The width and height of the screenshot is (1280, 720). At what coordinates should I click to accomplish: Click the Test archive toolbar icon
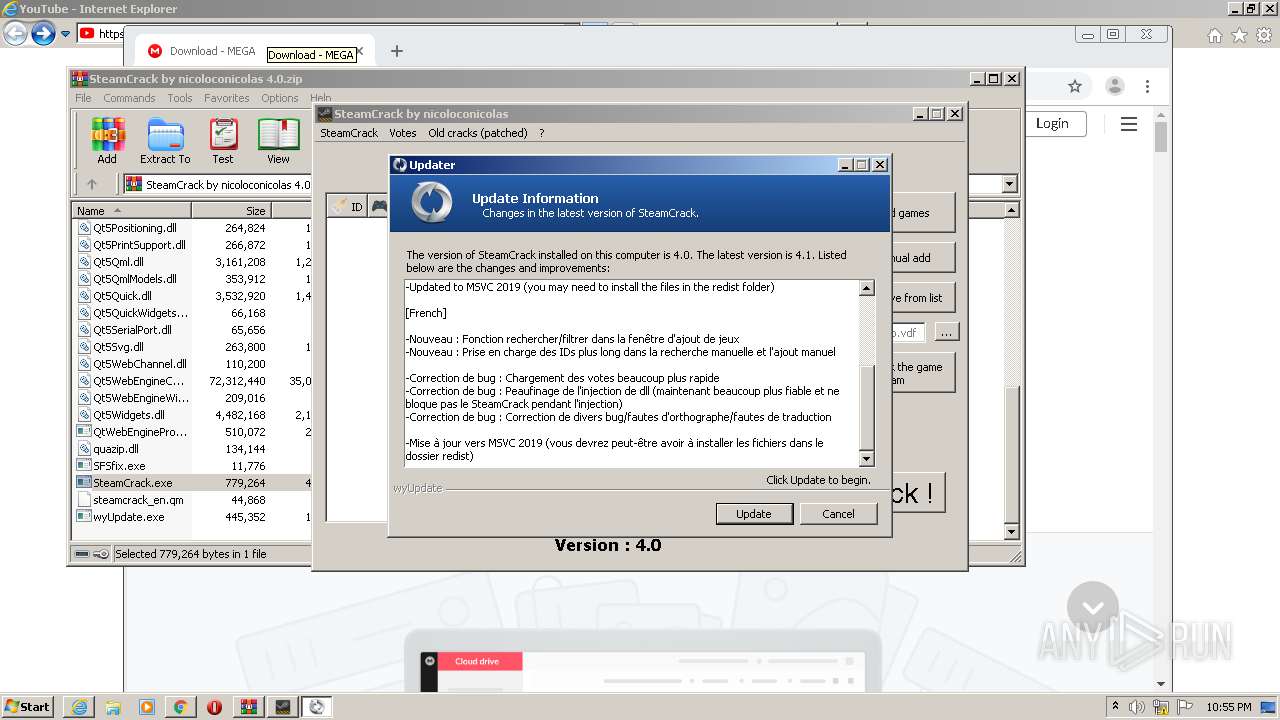pos(223,140)
